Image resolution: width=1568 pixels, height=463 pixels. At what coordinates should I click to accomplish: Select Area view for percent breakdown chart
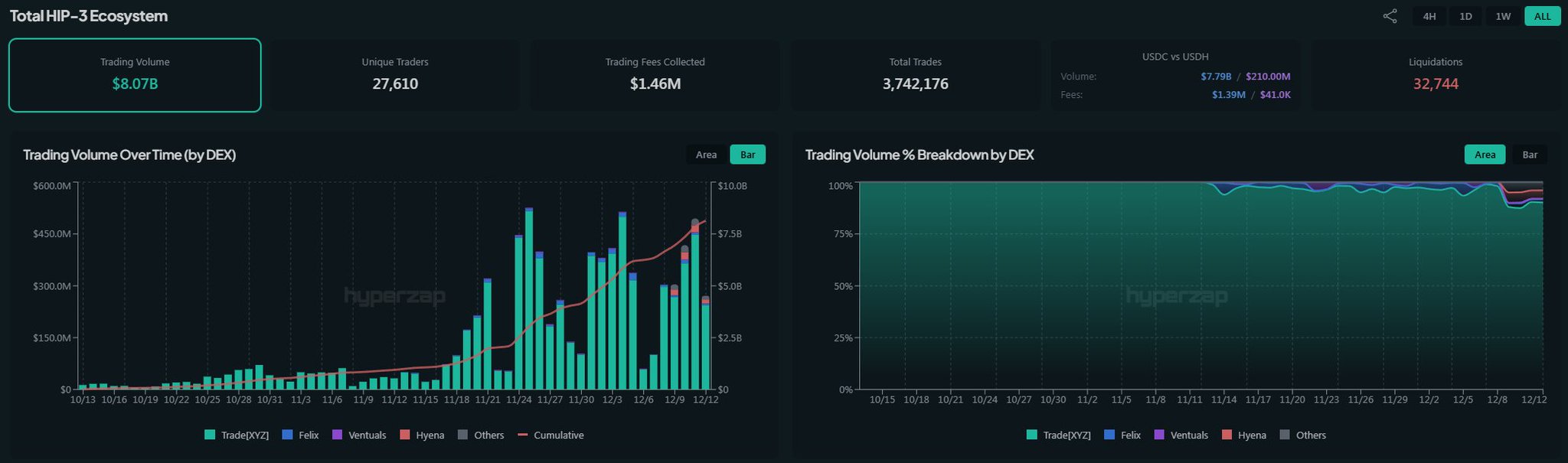coord(1485,155)
